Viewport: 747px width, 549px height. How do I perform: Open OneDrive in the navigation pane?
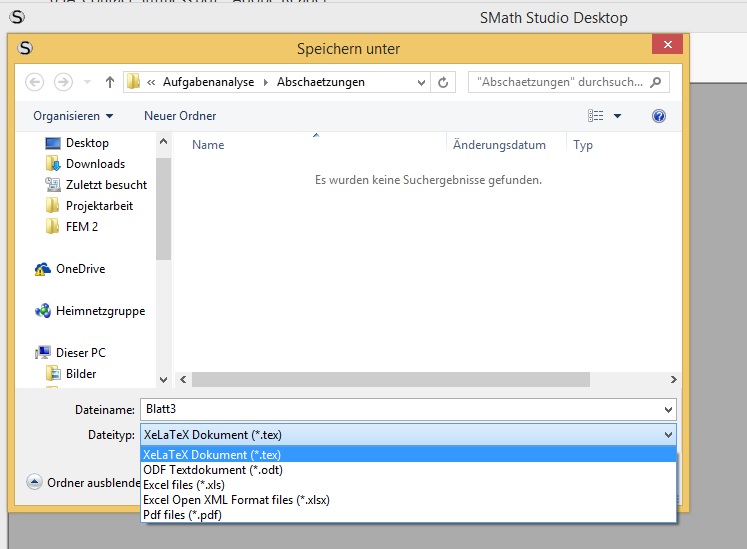79,269
